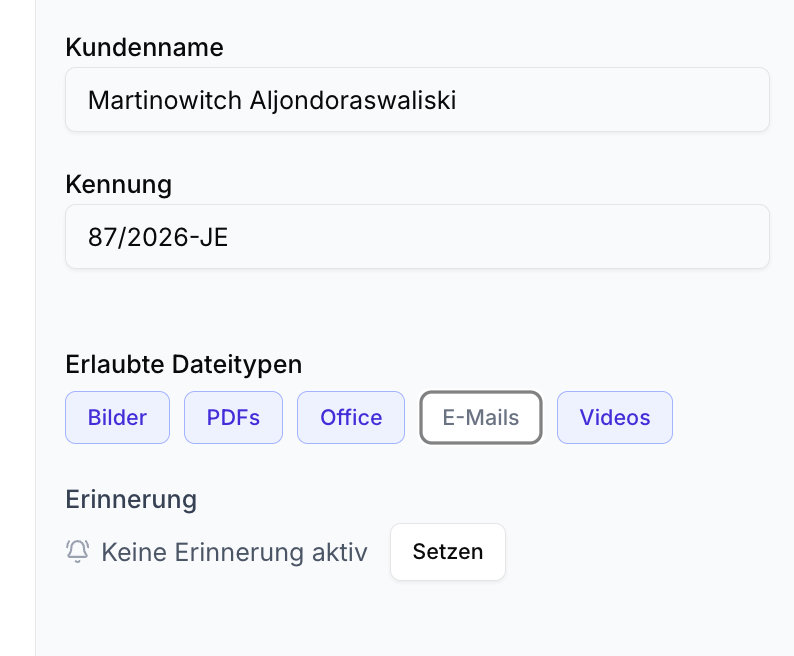
Task: Focus the Kundenname input field
Action: pos(417,99)
